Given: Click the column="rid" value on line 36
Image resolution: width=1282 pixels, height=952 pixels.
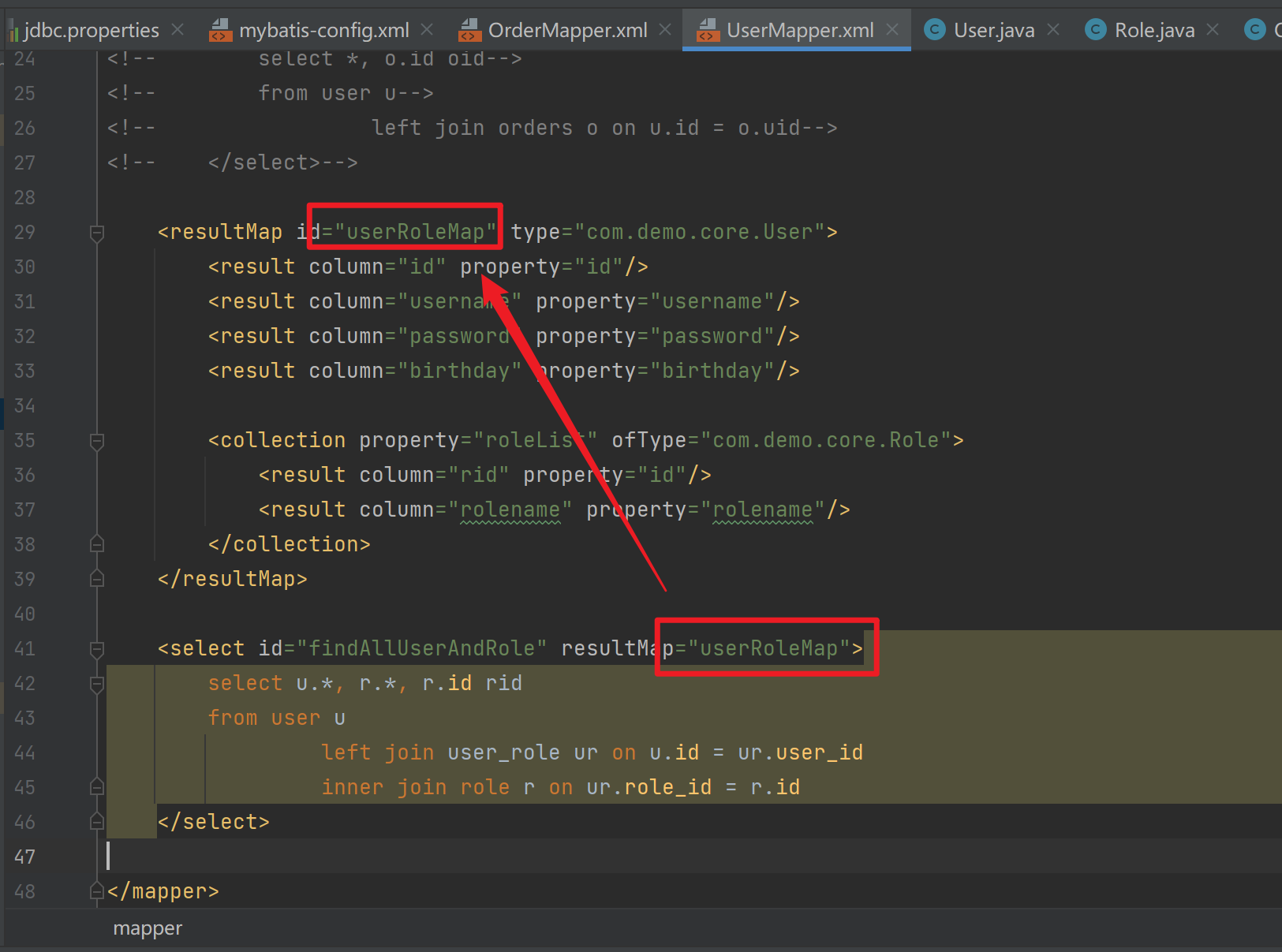Looking at the screenshot, I should 479,475.
